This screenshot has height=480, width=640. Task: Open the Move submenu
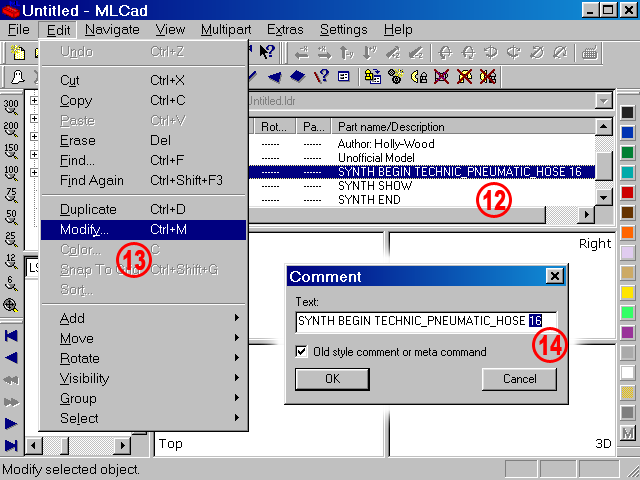pyautogui.click(x=144, y=338)
